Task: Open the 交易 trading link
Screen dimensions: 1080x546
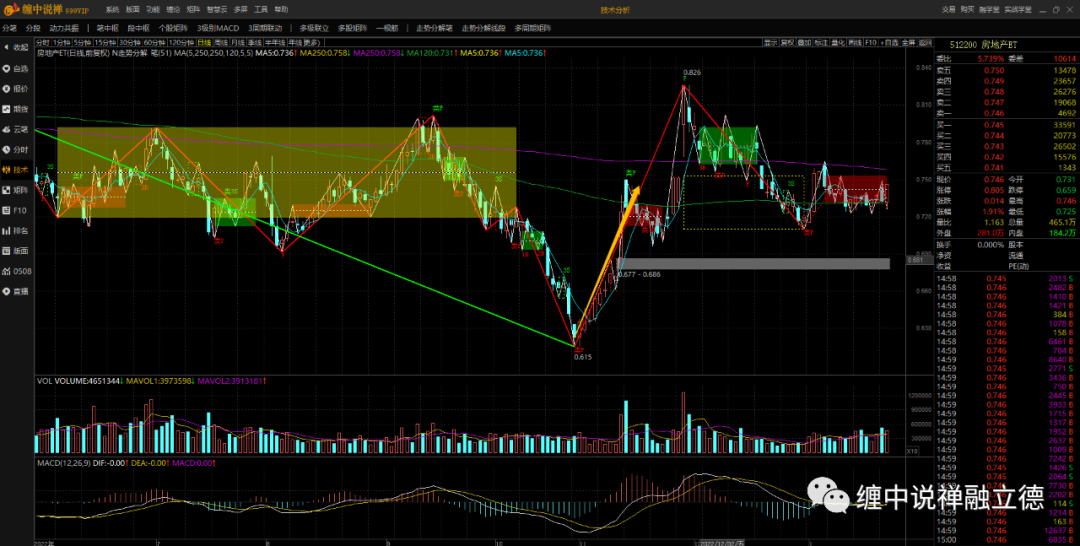Action: [948, 10]
